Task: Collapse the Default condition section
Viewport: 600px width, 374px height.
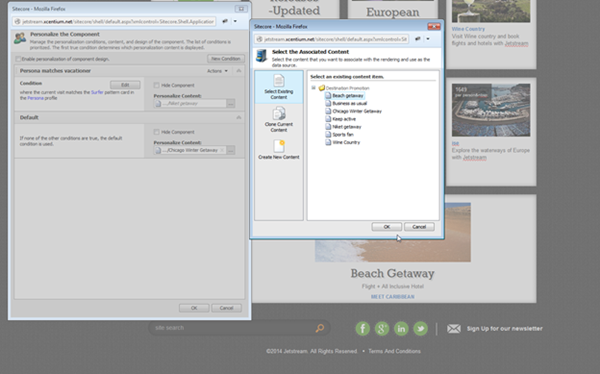Action: (x=239, y=118)
